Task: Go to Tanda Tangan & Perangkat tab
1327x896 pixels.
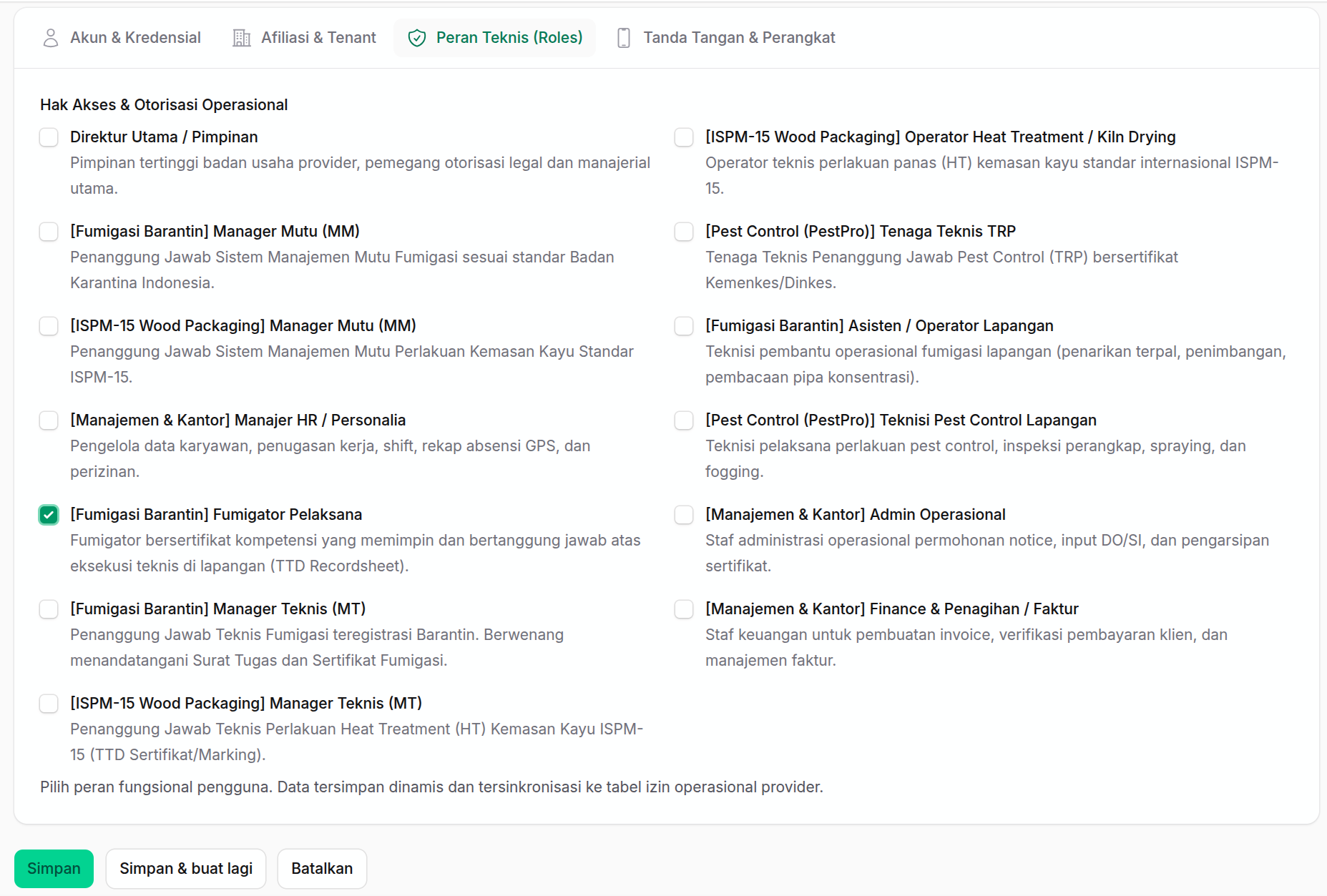Action: pos(725,38)
